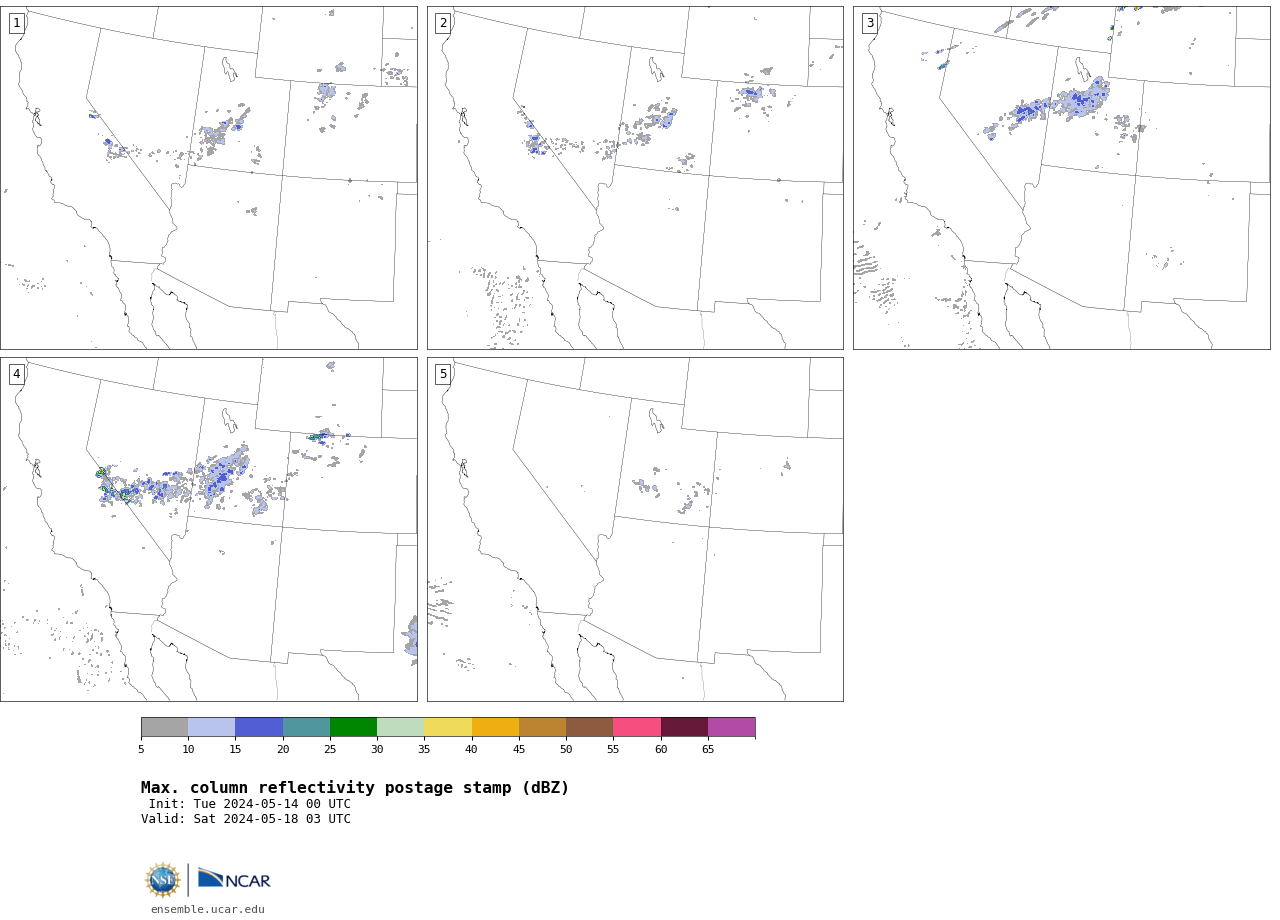Screen dimensions: 1280x920
Task: Click the NCAR logo
Action: click(x=234, y=879)
